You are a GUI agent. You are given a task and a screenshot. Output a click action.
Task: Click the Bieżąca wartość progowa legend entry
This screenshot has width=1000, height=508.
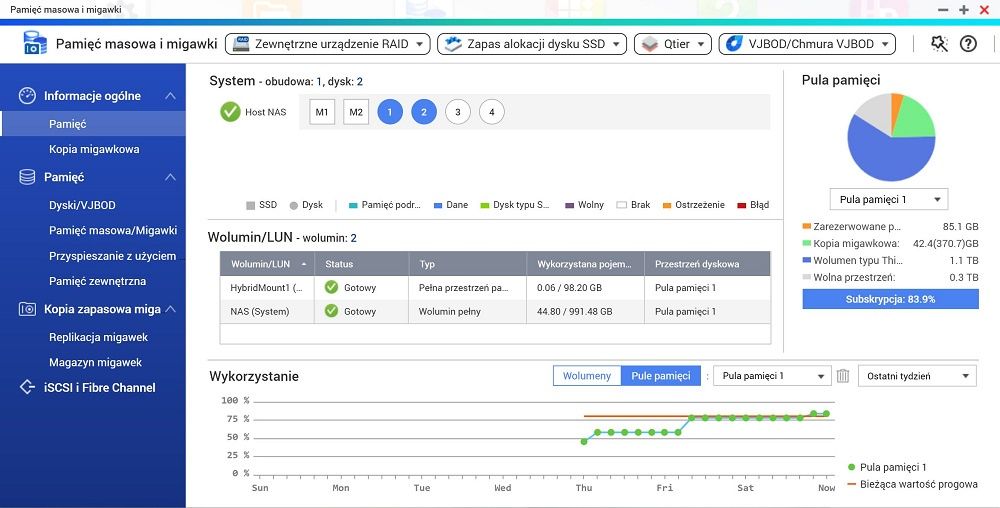tap(913, 484)
